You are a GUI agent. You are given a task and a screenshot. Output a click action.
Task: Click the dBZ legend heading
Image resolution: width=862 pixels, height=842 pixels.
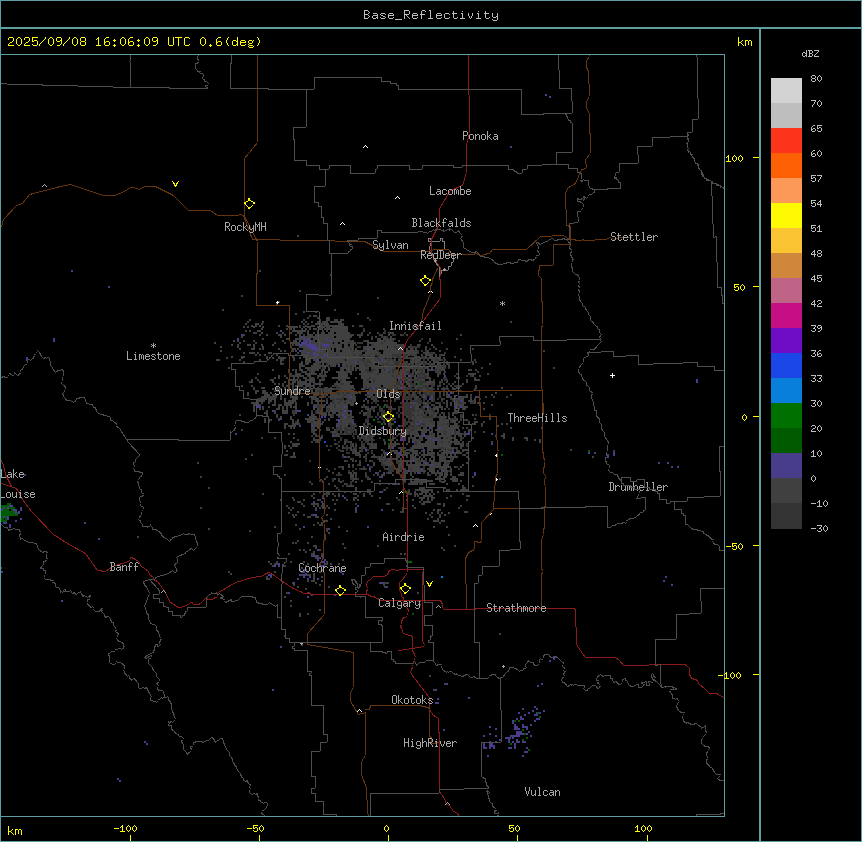[x=810, y=54]
